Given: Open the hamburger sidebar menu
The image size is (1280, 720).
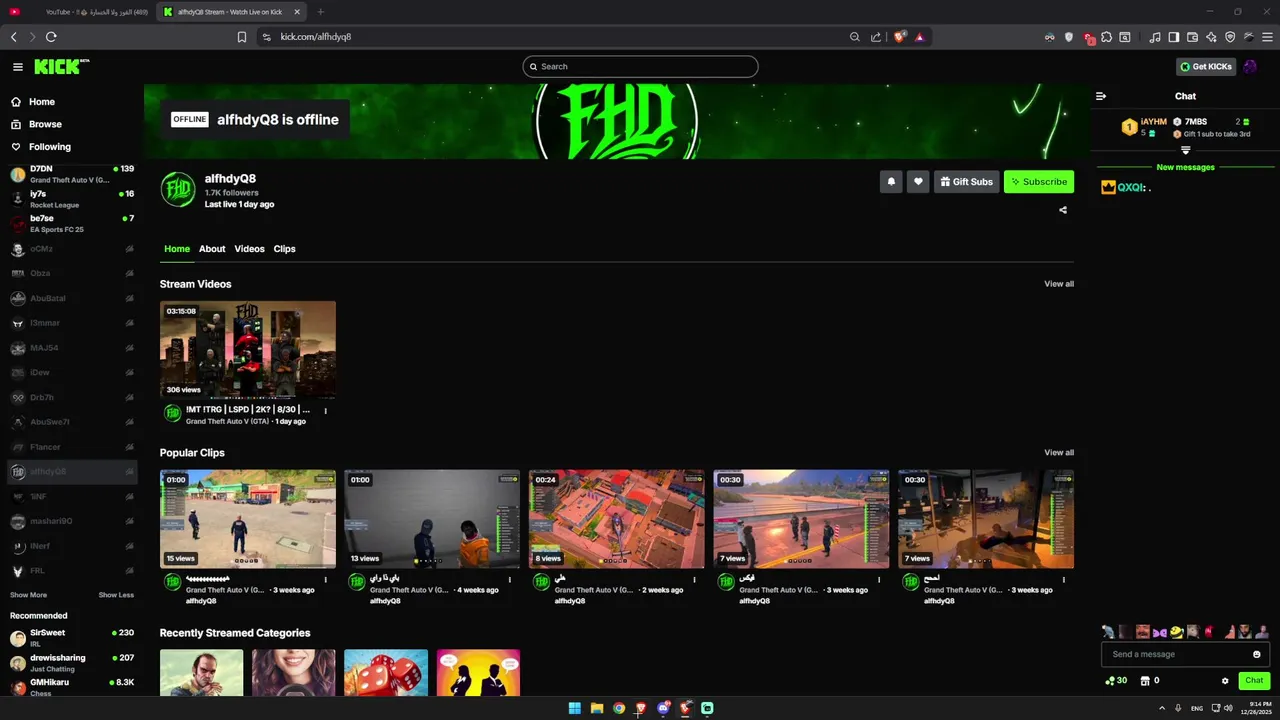Looking at the screenshot, I should pyautogui.click(x=17, y=67).
